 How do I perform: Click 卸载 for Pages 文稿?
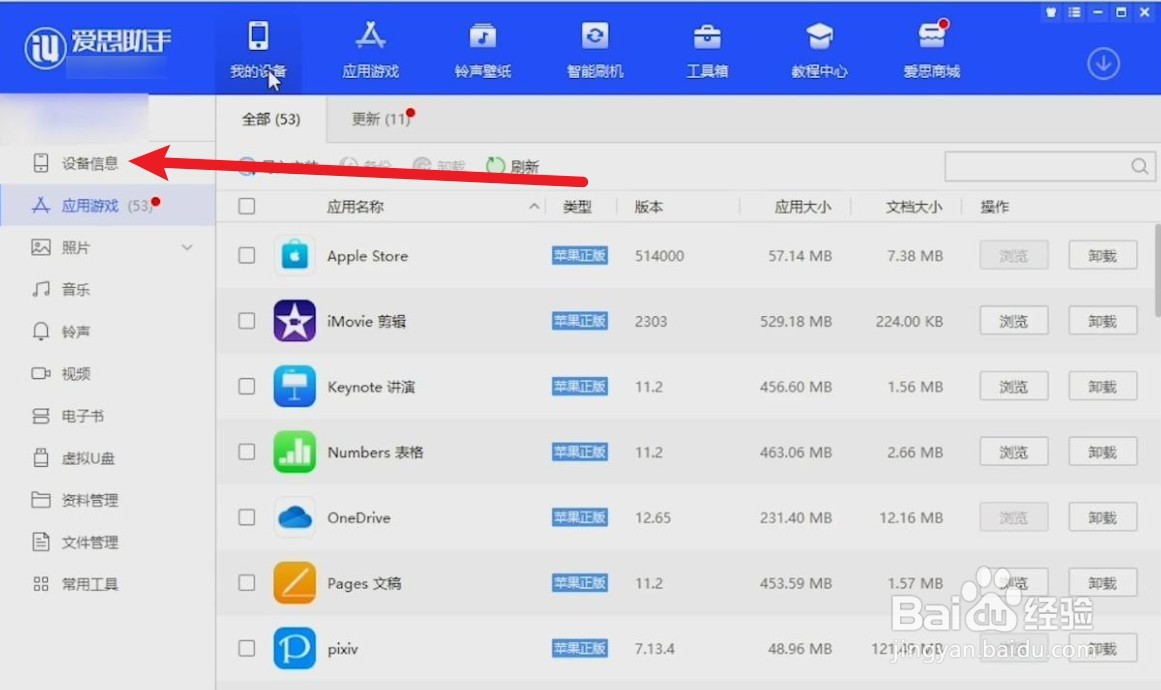(1103, 583)
